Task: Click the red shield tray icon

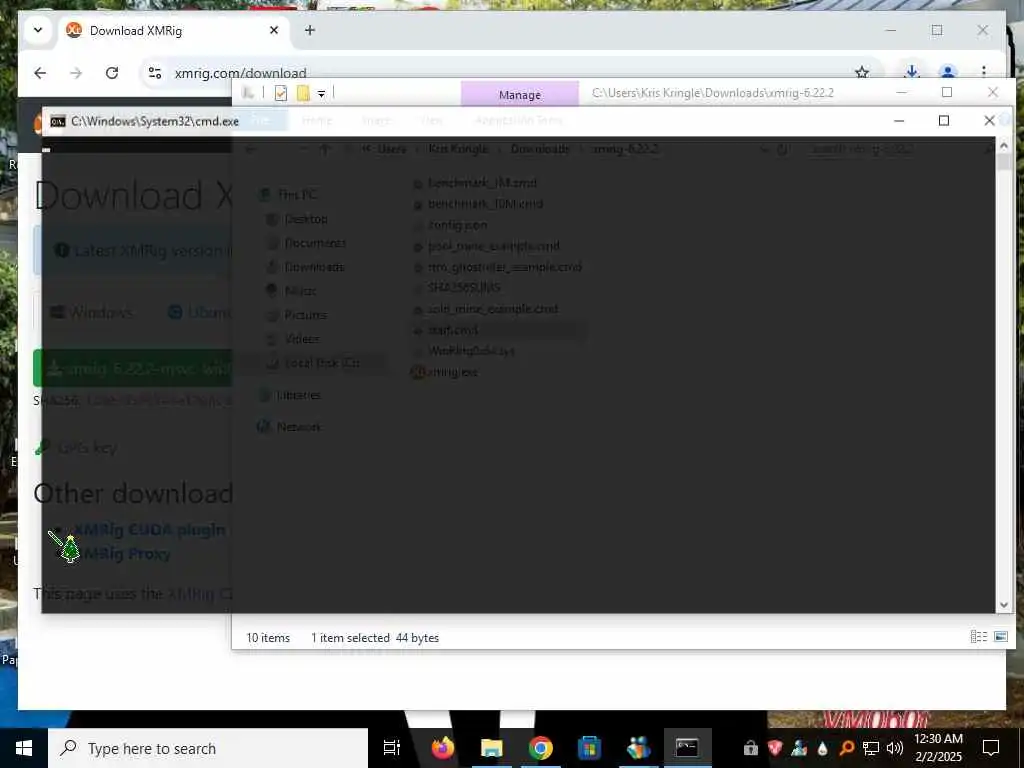Action: point(775,748)
